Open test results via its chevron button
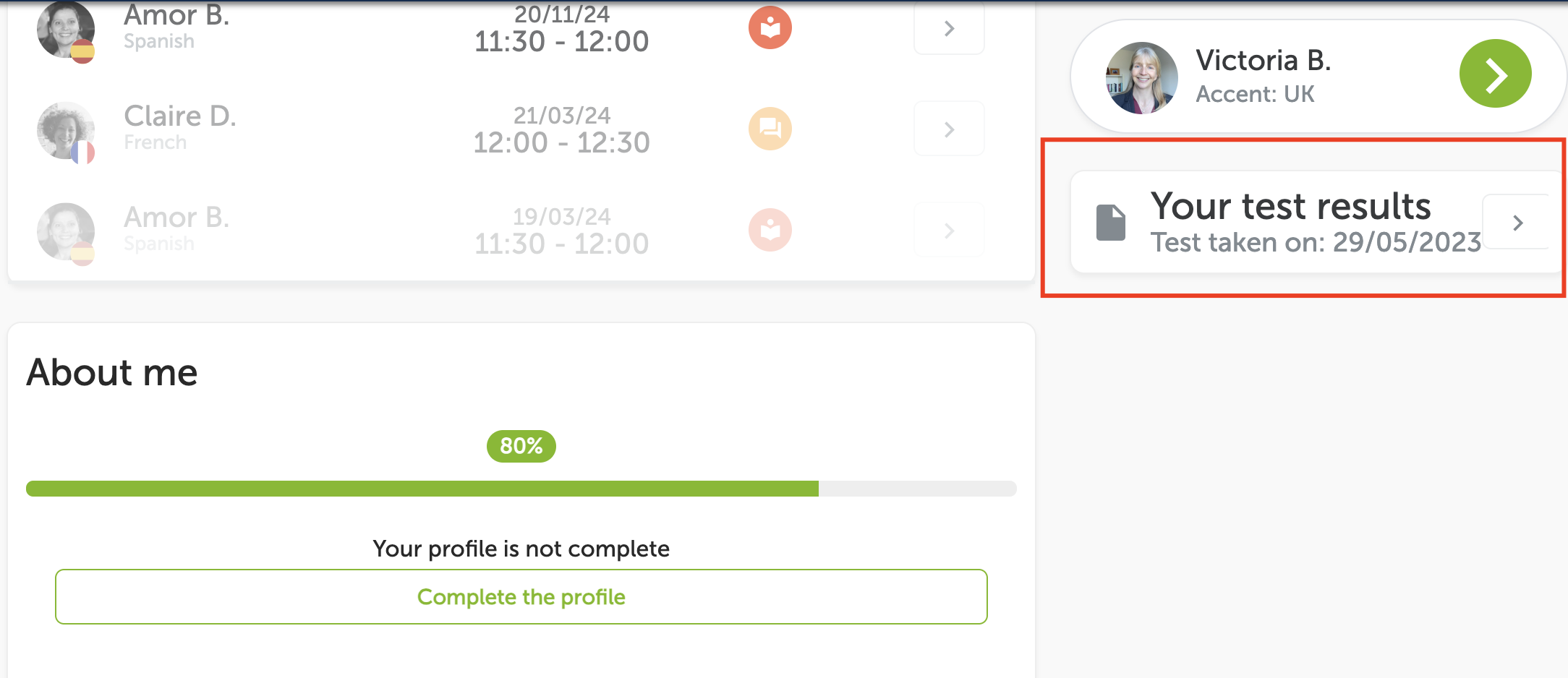This screenshot has height=678, width=1568. (x=1517, y=223)
